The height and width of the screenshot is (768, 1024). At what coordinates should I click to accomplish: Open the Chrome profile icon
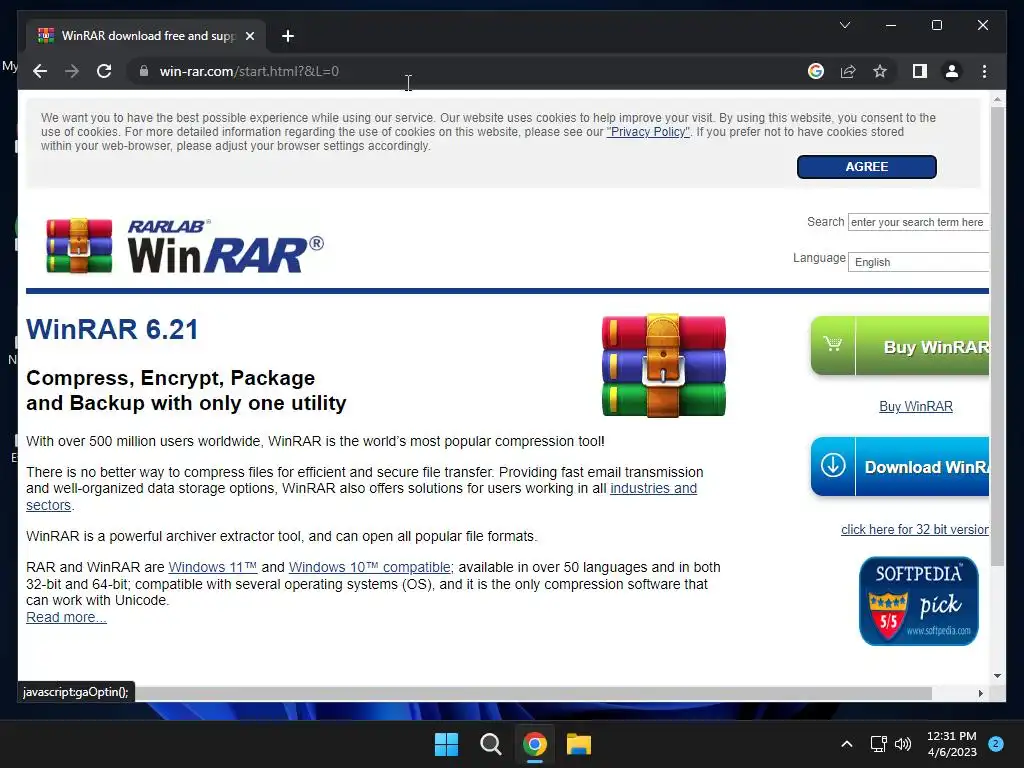coord(952,71)
